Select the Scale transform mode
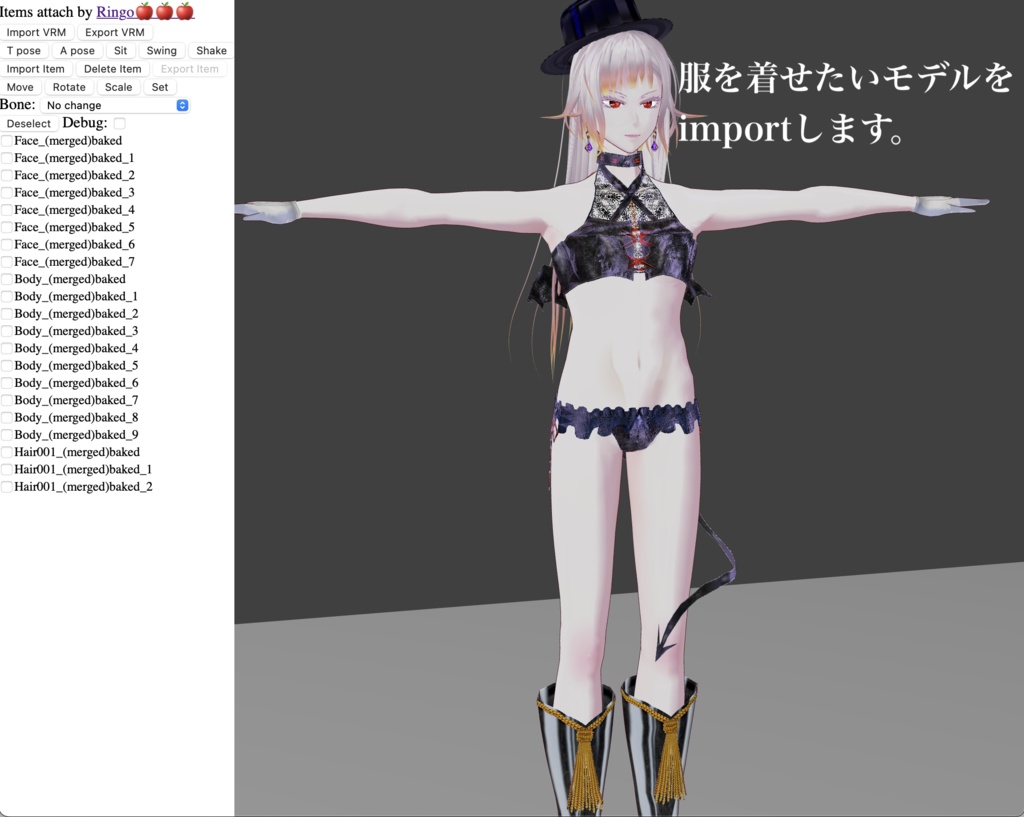1024x817 pixels. (118, 87)
